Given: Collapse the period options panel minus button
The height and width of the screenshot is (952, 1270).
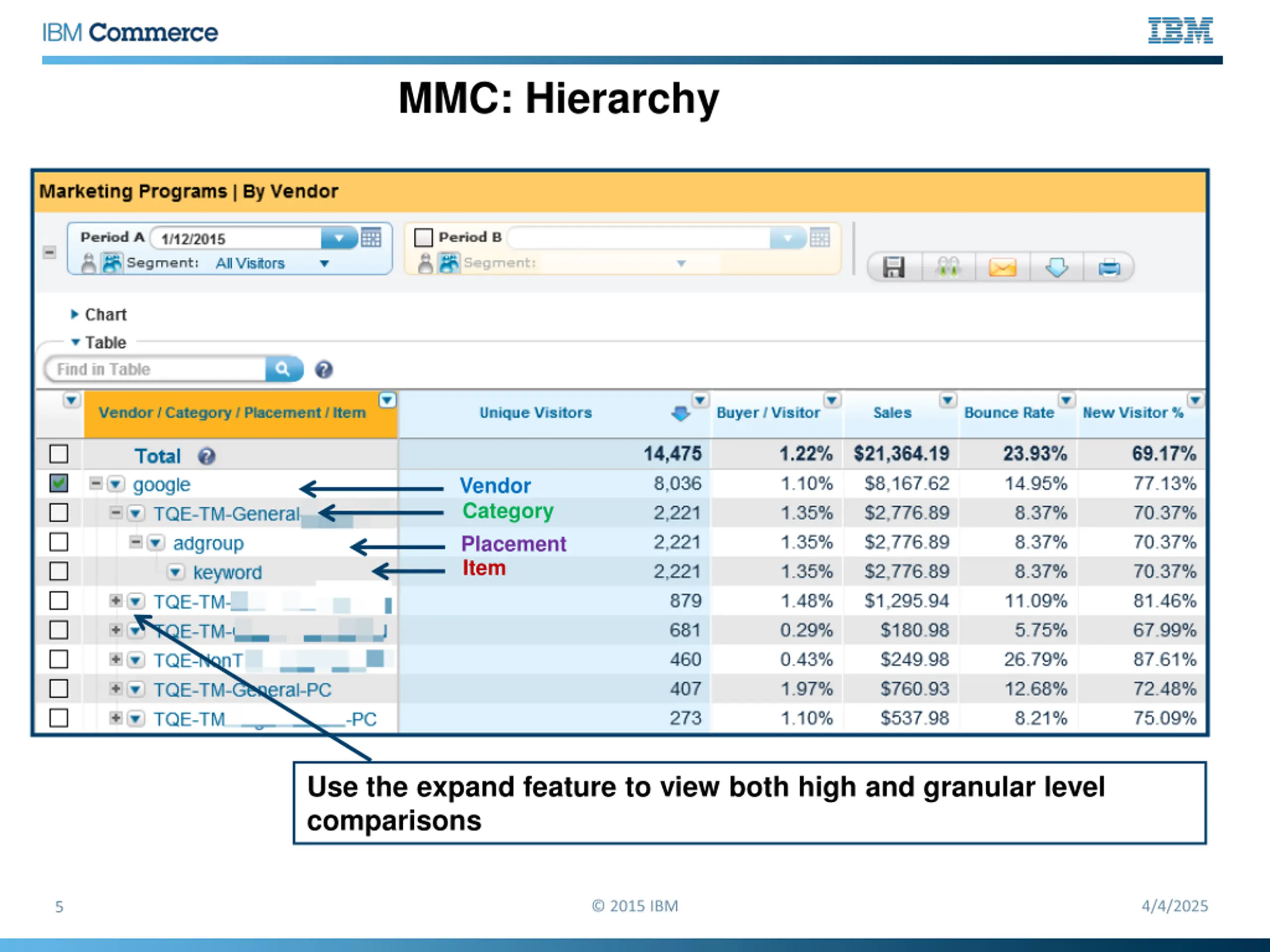Looking at the screenshot, I should (x=50, y=252).
